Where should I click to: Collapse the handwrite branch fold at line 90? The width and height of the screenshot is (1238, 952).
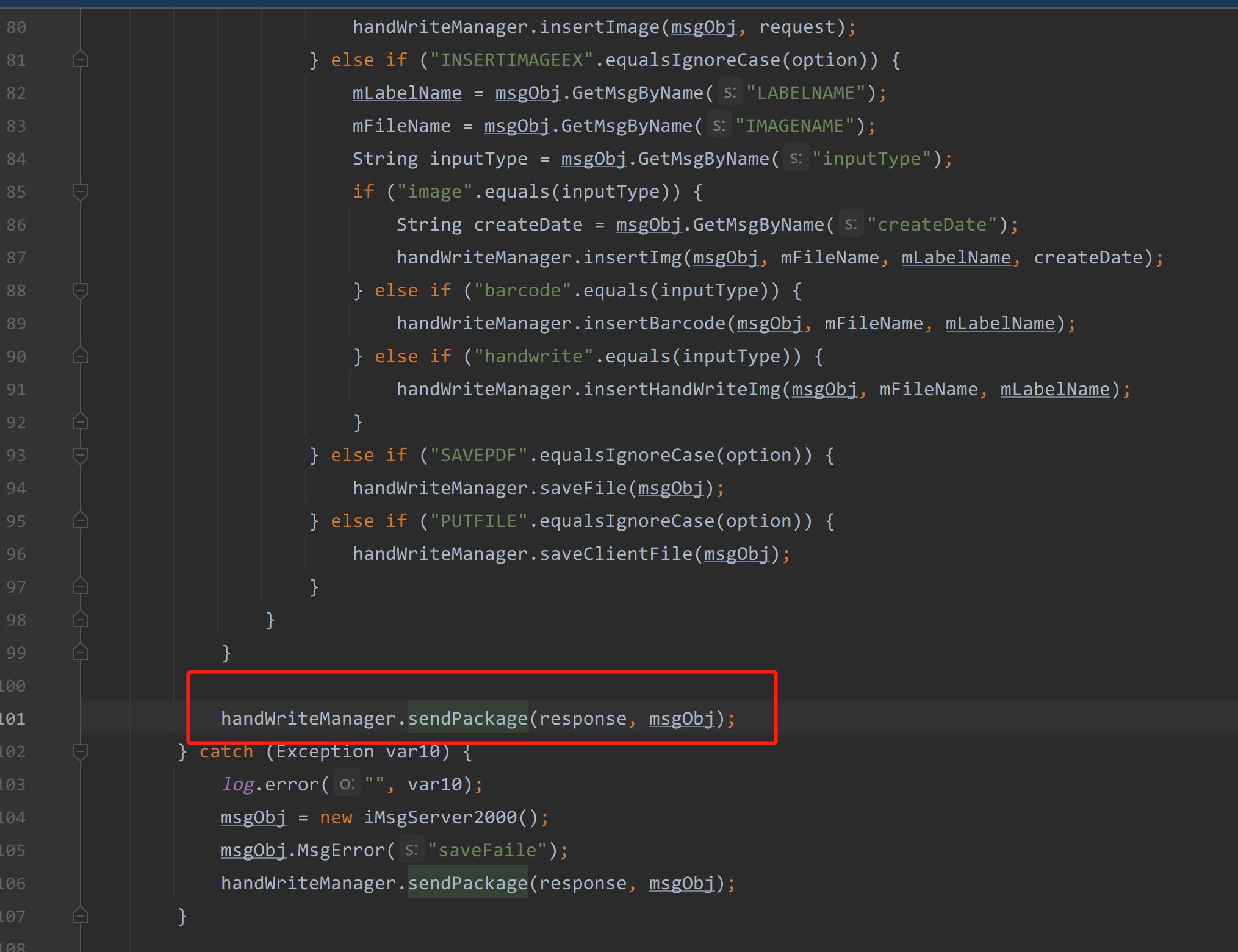pos(80,356)
